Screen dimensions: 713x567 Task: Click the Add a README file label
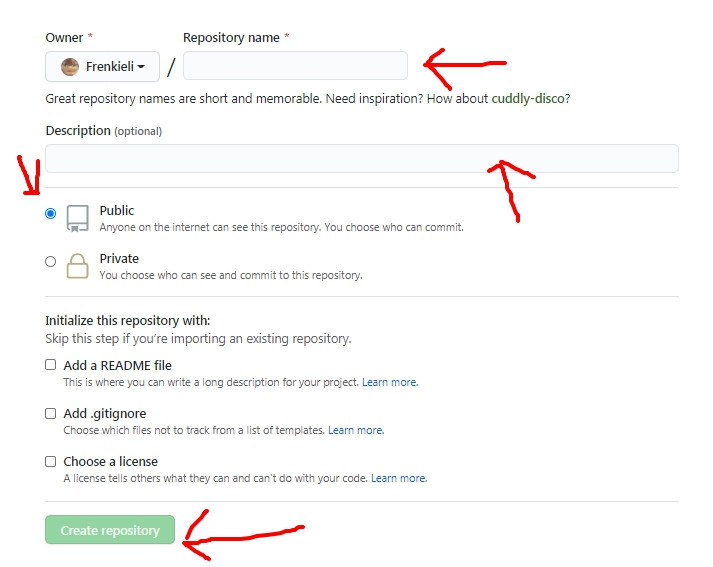(117, 366)
